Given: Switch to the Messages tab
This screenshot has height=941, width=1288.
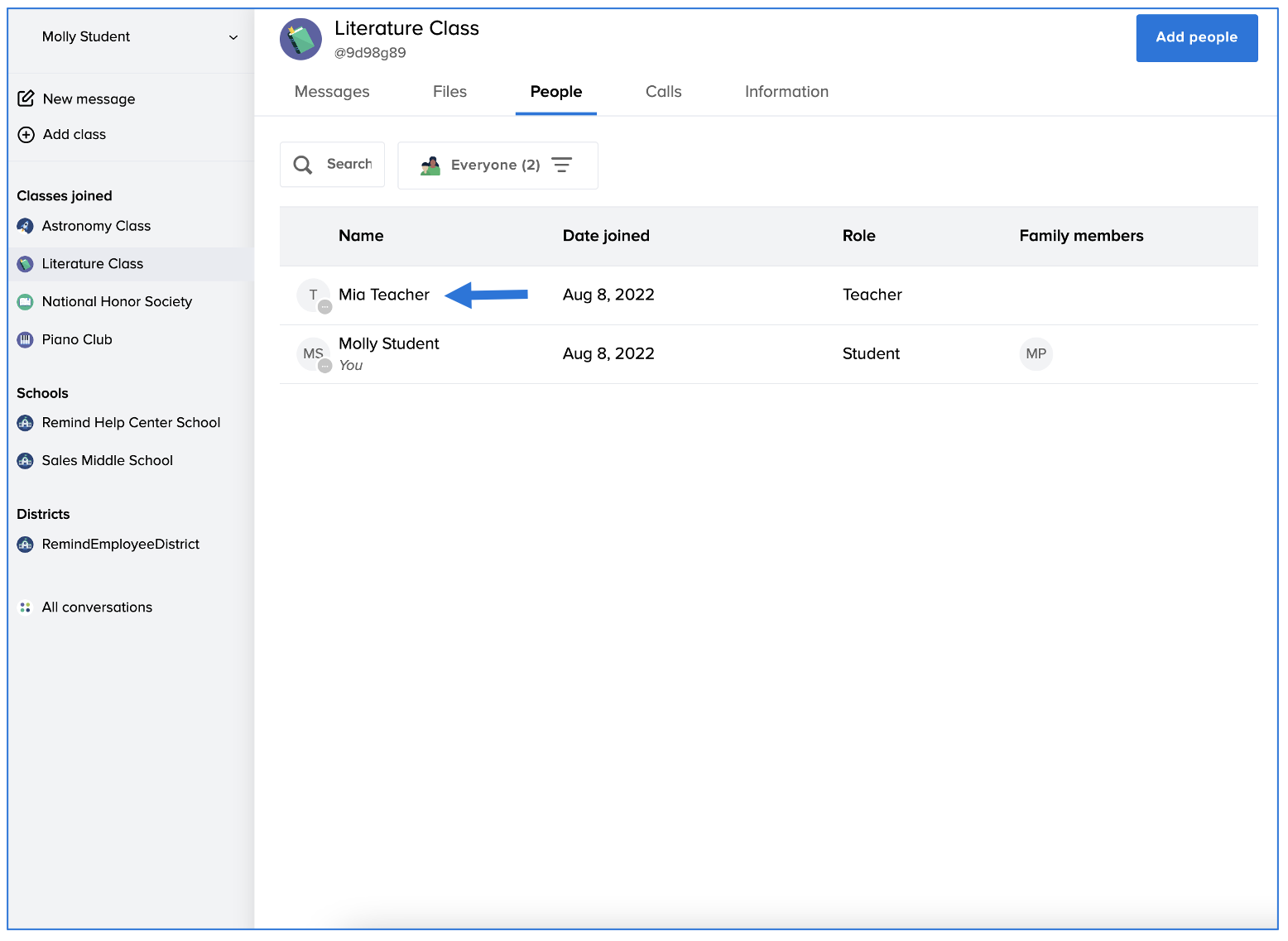Looking at the screenshot, I should click(x=332, y=92).
